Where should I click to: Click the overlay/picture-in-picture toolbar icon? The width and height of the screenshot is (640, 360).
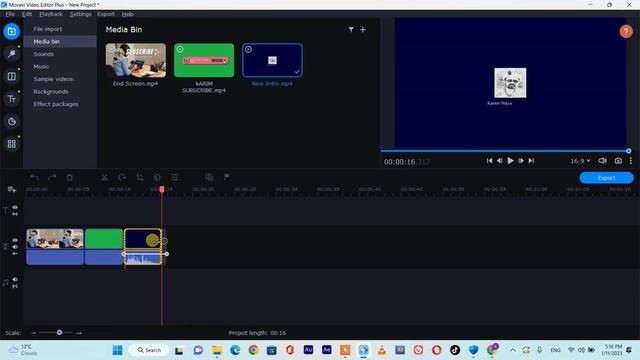click(x=209, y=177)
